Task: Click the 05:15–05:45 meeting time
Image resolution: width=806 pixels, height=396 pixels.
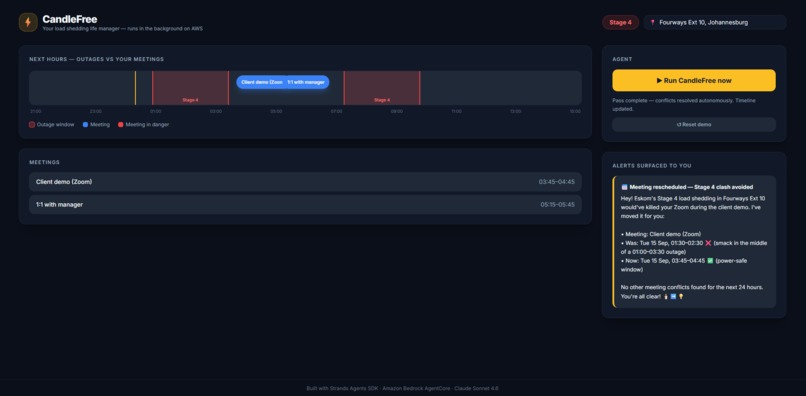Action: tap(557, 205)
